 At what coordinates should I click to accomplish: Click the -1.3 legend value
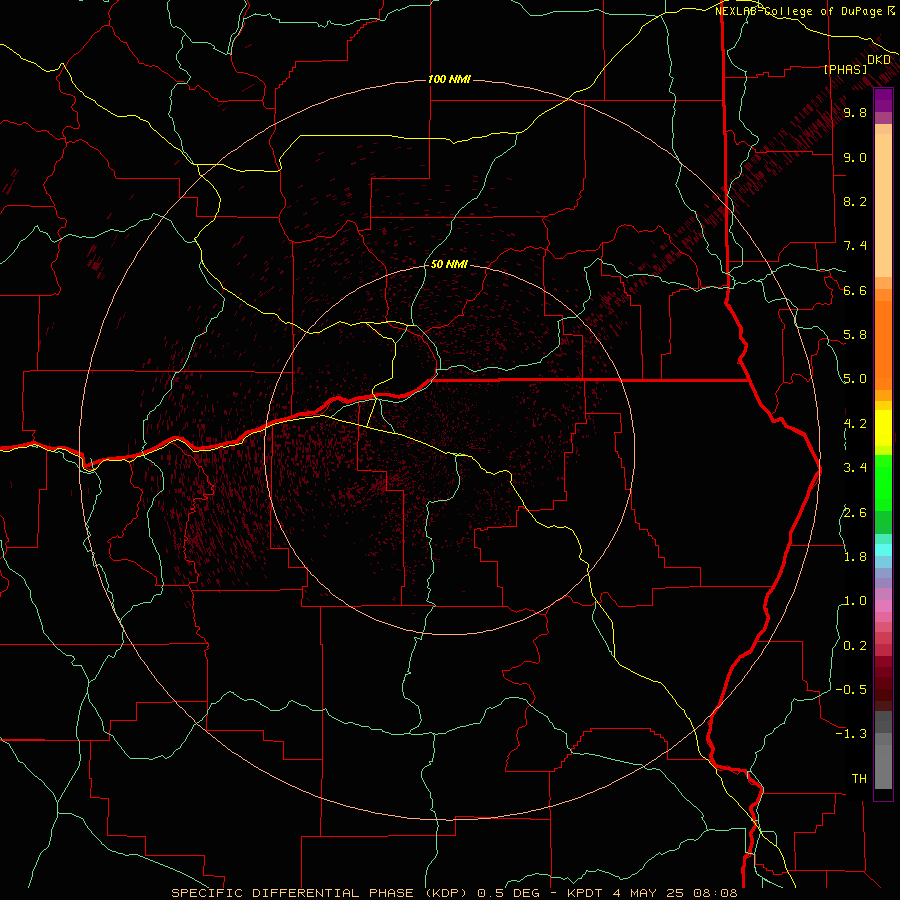pyautogui.click(x=851, y=734)
